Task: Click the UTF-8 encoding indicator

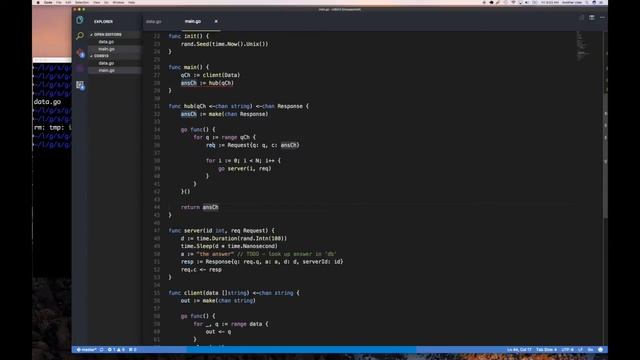Action: tap(567, 350)
